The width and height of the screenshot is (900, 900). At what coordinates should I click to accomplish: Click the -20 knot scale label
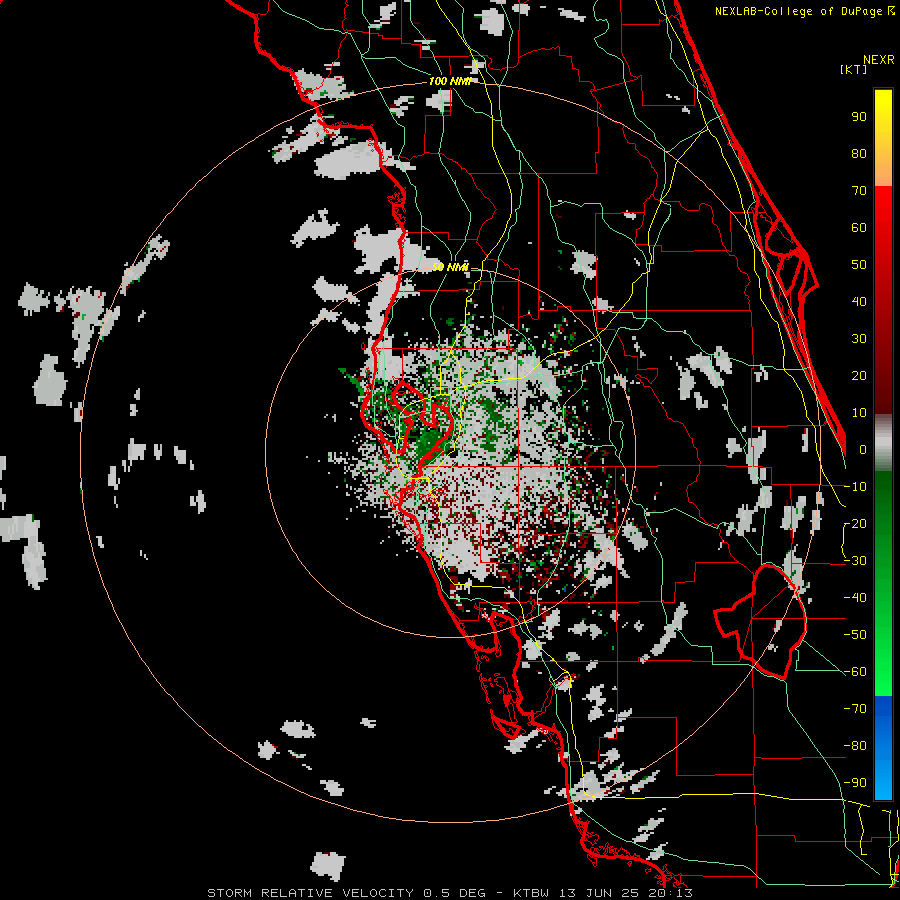(855, 523)
